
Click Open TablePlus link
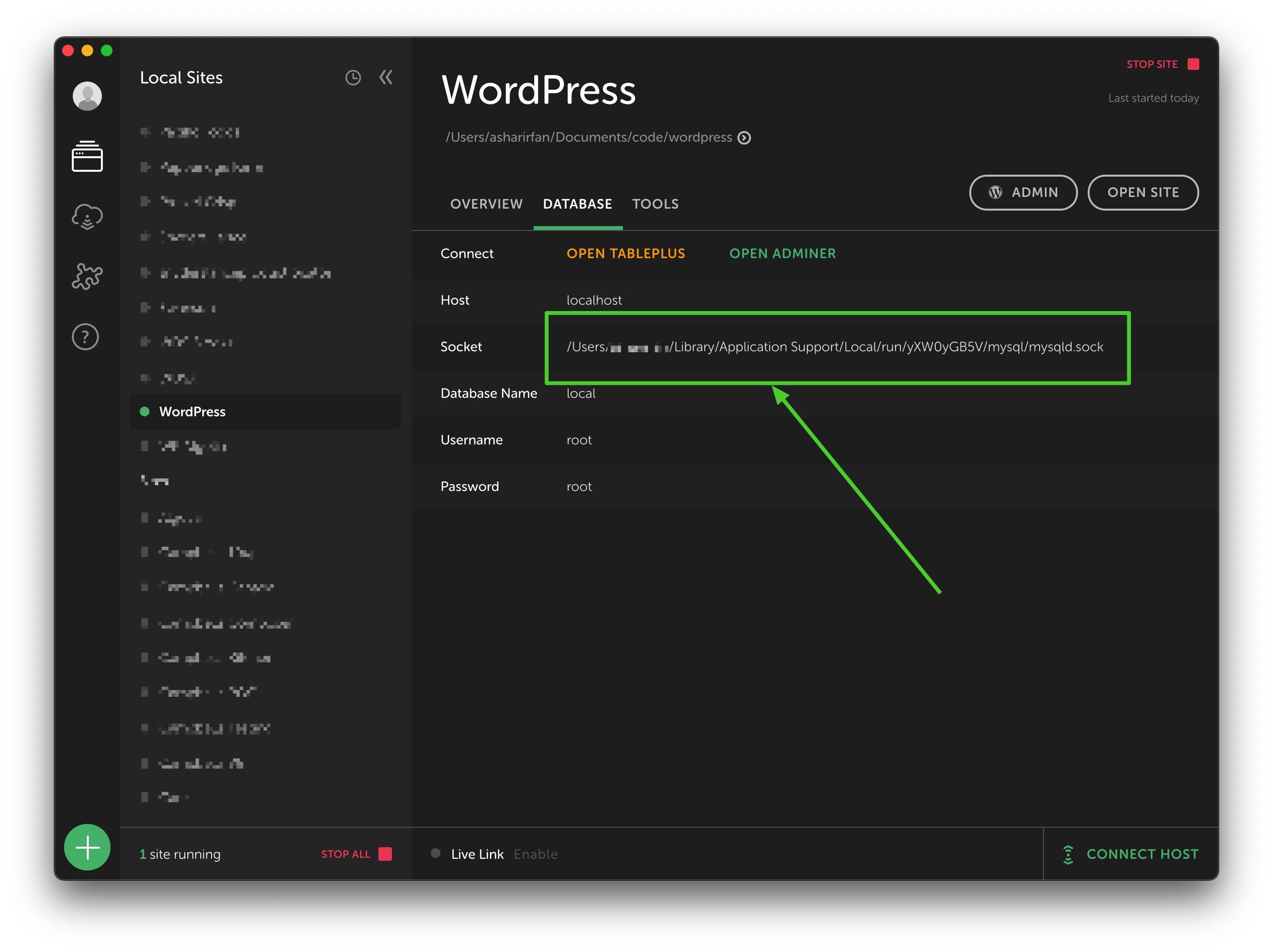625,253
